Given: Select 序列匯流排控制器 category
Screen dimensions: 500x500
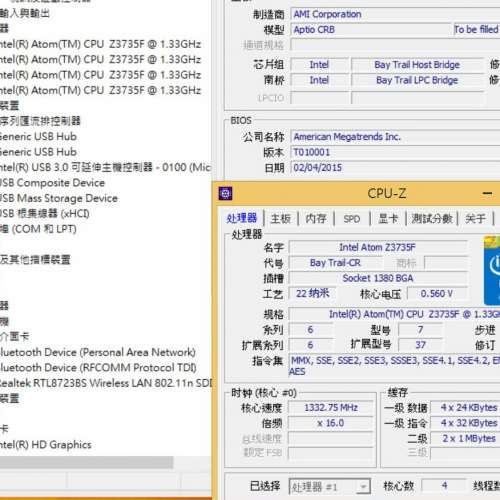Looking at the screenshot, I should [40, 121].
